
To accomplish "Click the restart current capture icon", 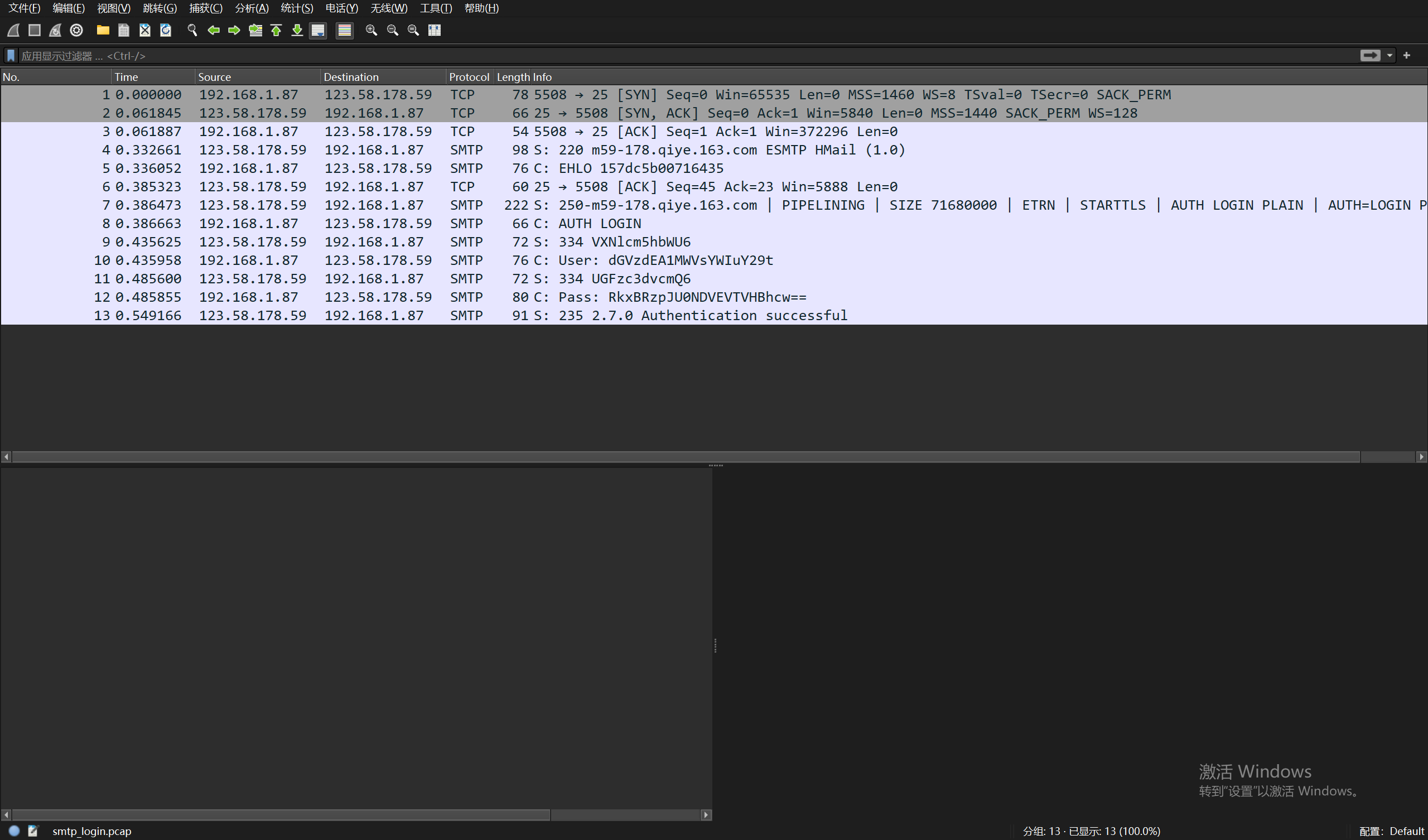I will [55, 30].
